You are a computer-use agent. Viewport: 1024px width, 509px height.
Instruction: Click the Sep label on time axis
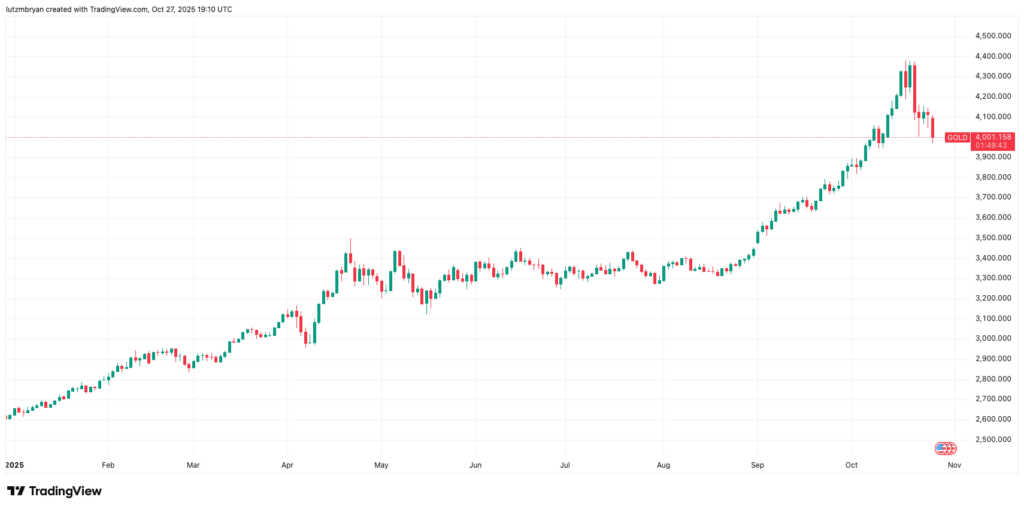[757, 465]
